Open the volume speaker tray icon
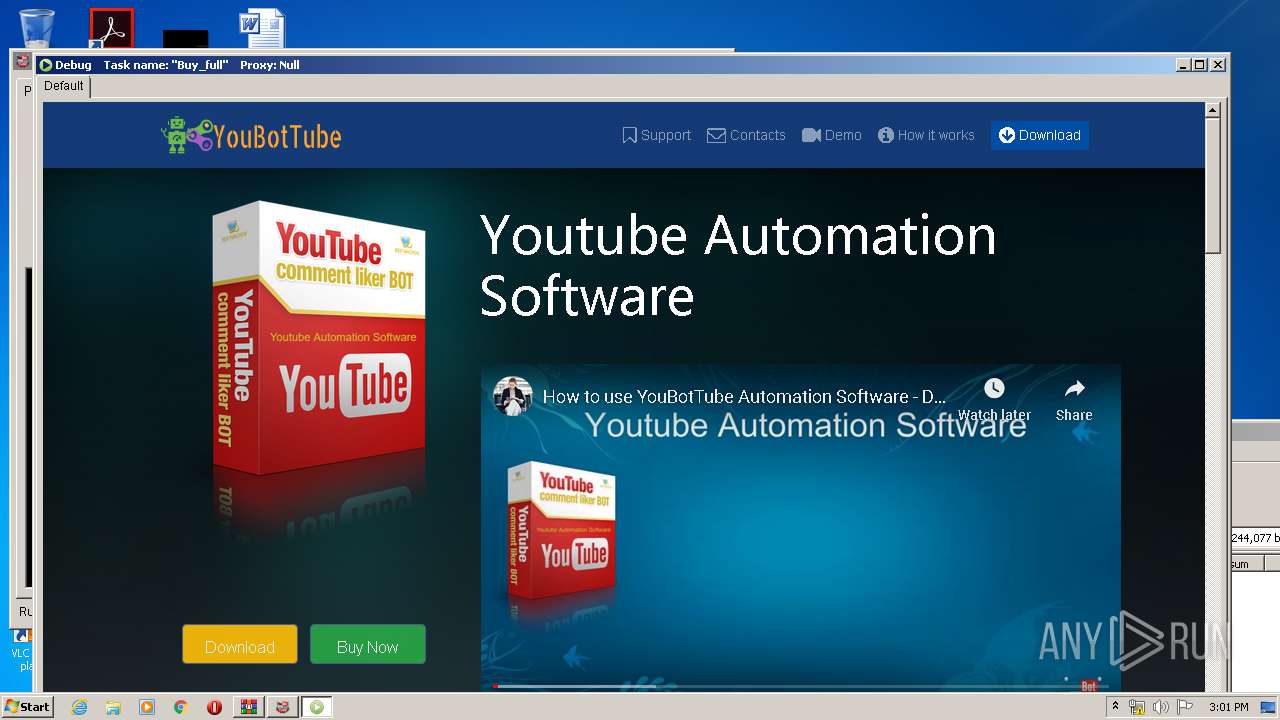 pos(1160,707)
